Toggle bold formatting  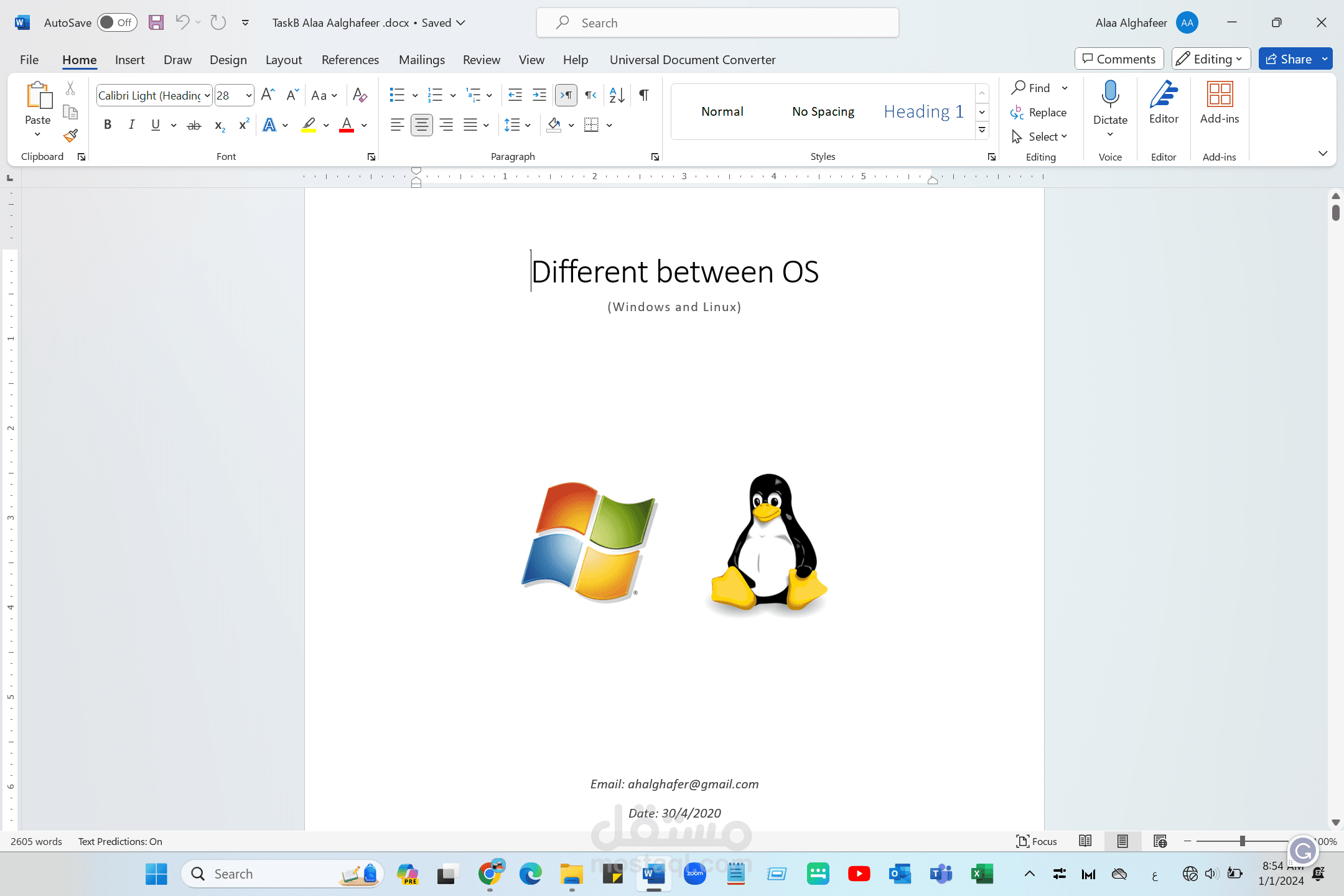coord(108,125)
